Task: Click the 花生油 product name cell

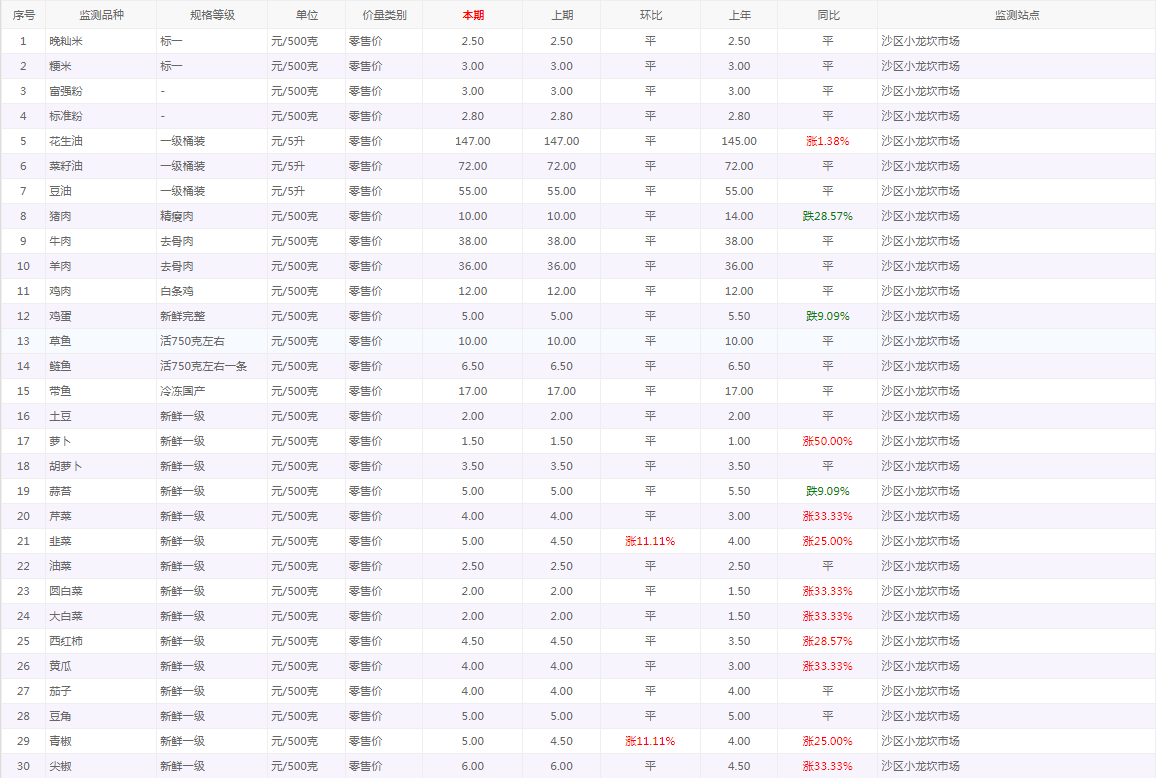Action: pyautogui.click(x=67, y=141)
